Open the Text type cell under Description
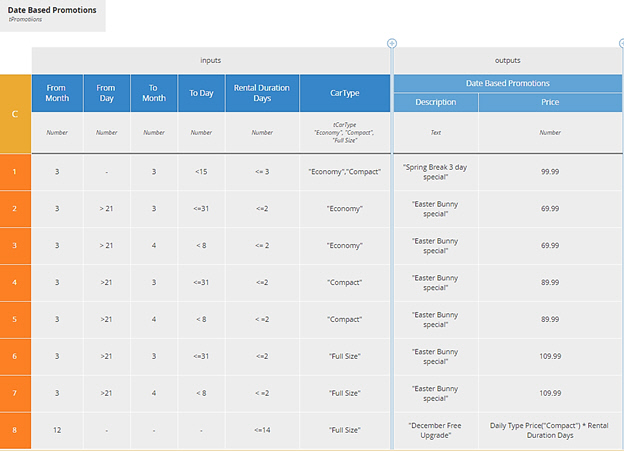Image resolution: width=624 pixels, height=452 pixels. [x=435, y=132]
